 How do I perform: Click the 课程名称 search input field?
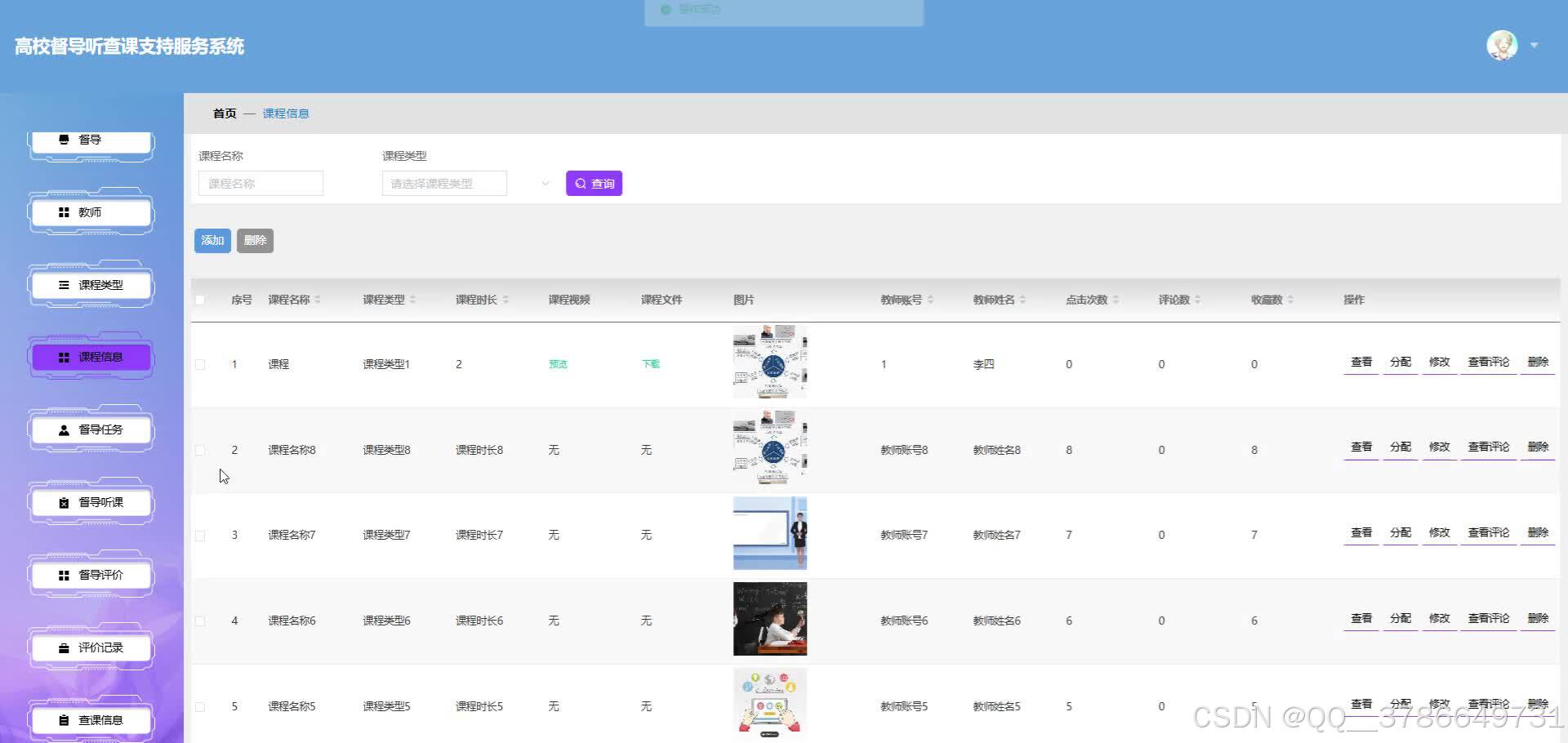click(x=260, y=183)
